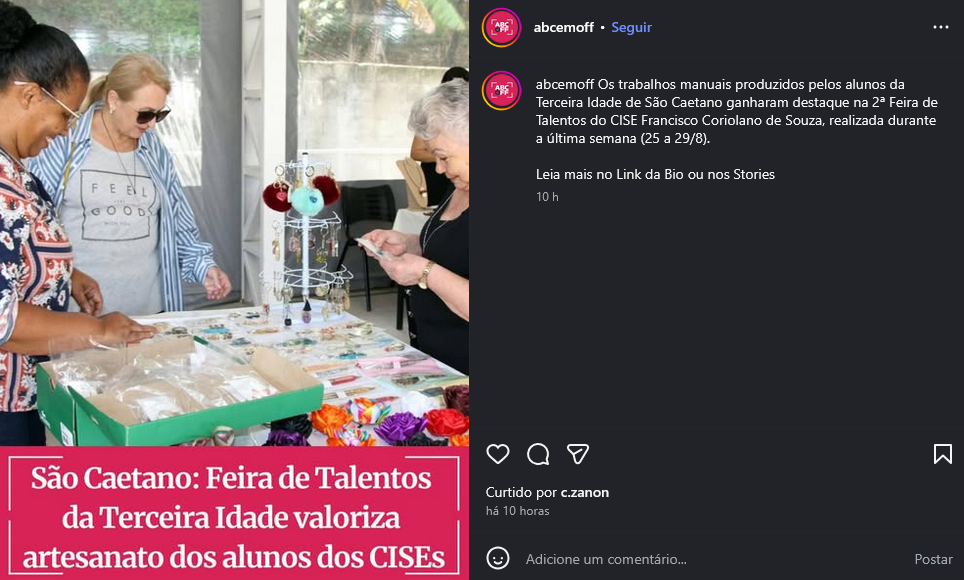Click the abcemoff avatar beside the caption
The image size is (964, 580).
point(501,90)
